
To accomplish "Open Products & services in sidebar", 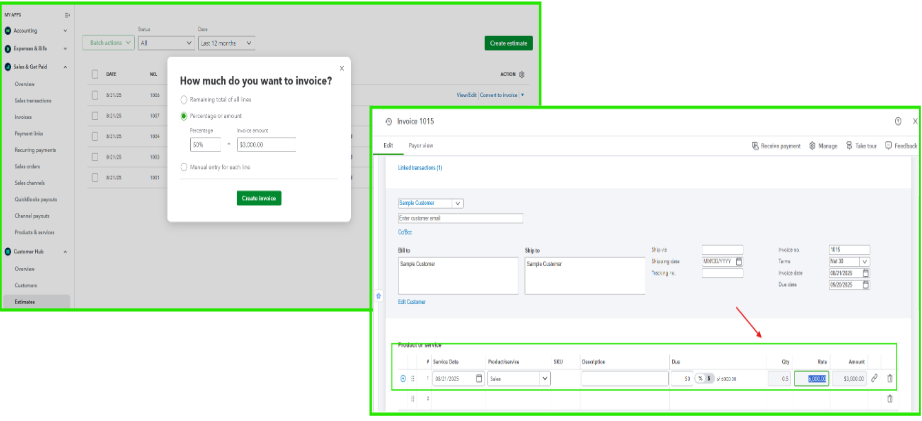I will pyautogui.click(x=35, y=232).
